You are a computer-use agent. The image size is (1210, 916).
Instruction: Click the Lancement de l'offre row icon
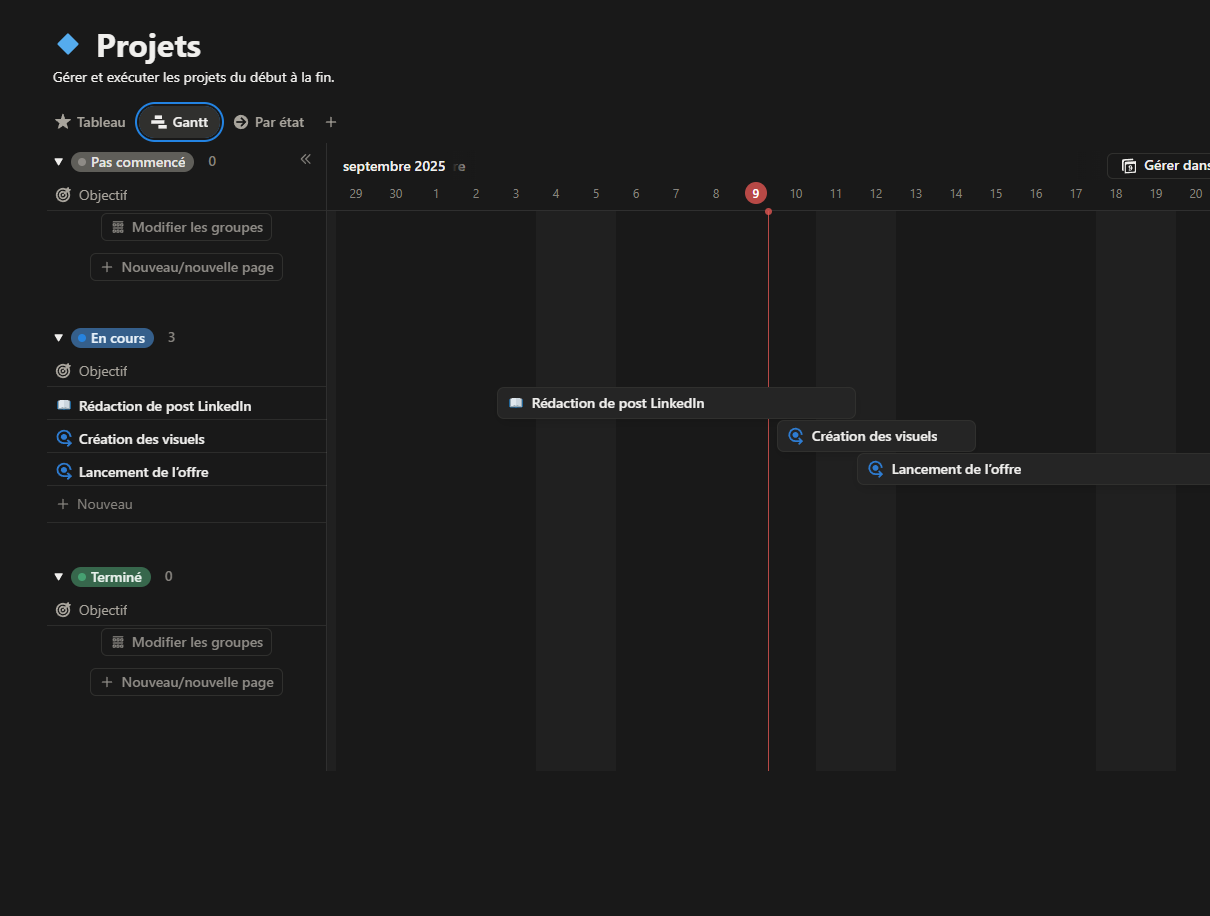coord(64,472)
